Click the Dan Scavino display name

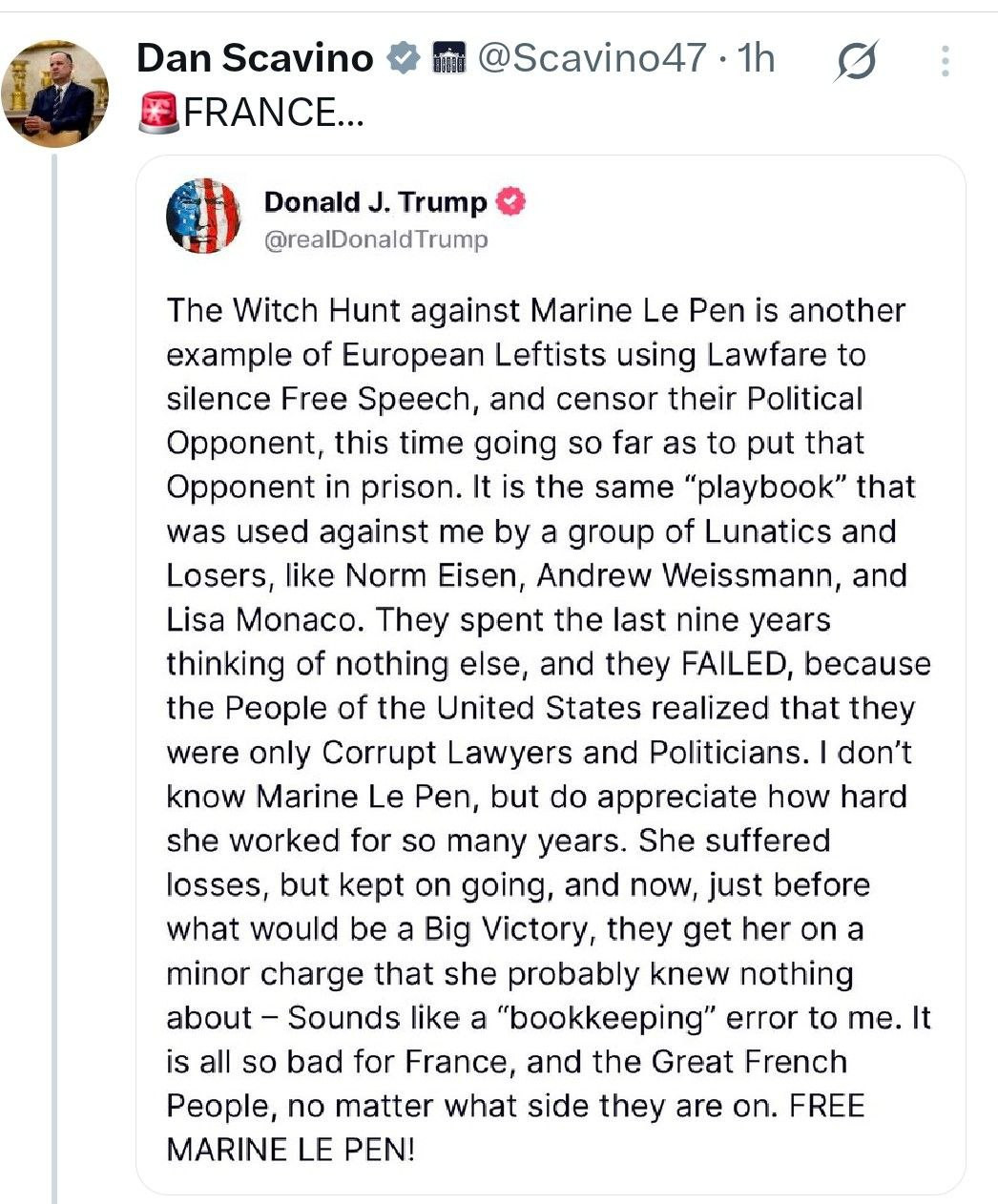coord(255,59)
